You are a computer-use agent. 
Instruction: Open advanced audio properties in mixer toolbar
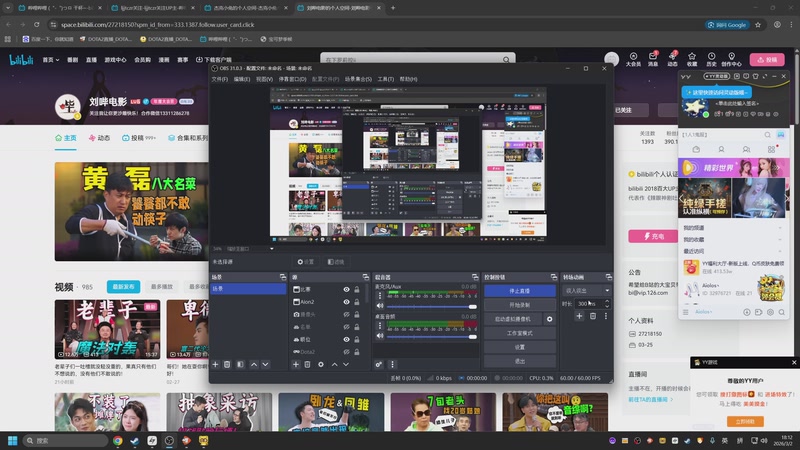379,364
